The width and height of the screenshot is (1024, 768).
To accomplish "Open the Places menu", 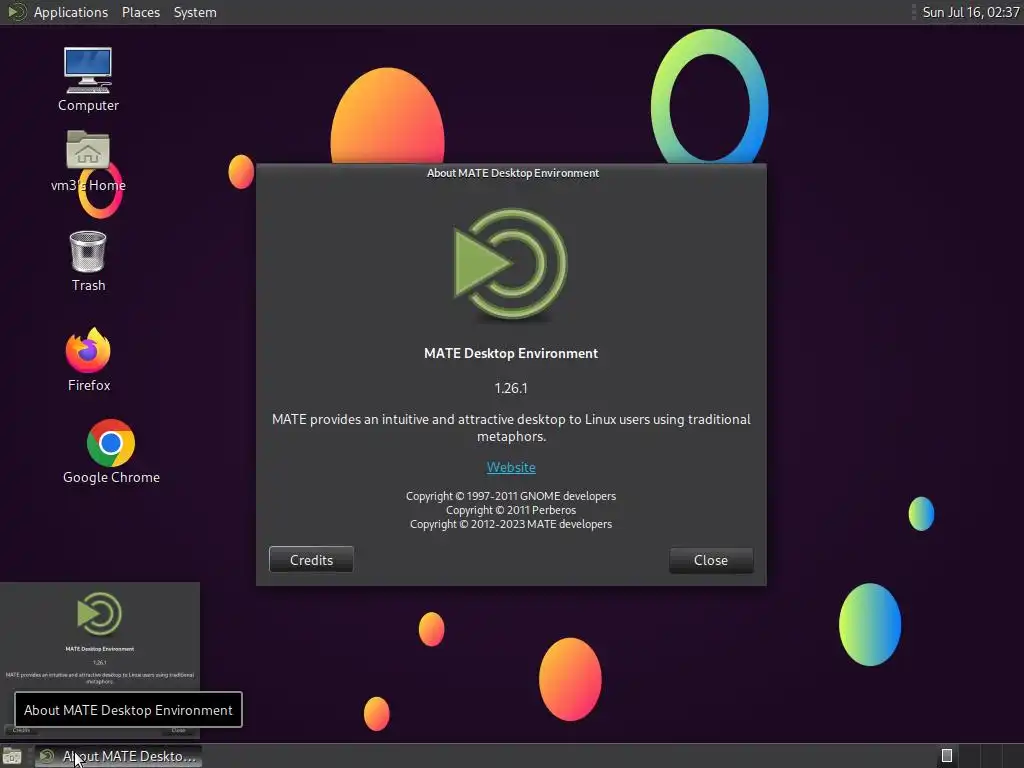I will 141,12.
